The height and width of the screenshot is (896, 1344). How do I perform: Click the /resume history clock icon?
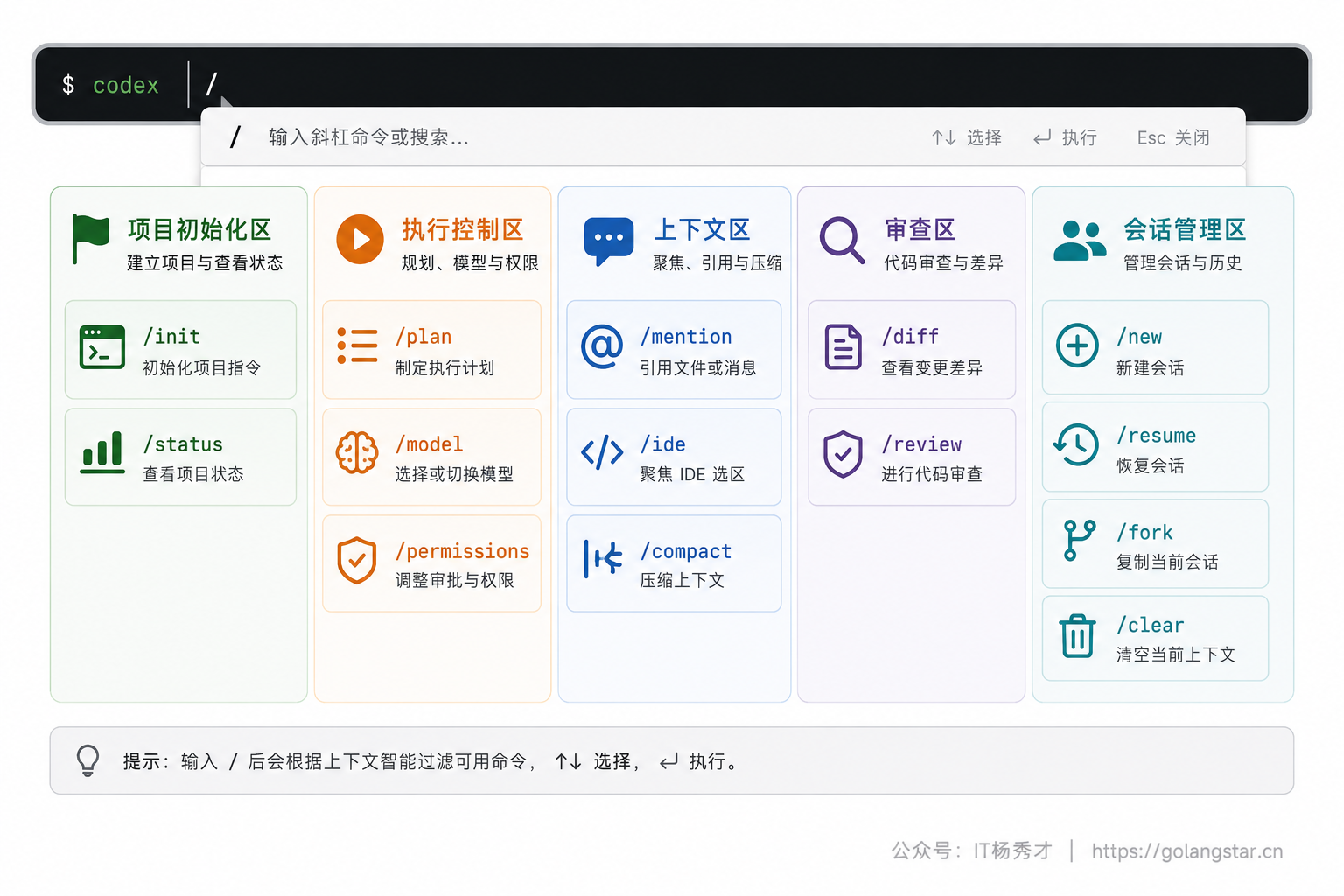(1076, 444)
